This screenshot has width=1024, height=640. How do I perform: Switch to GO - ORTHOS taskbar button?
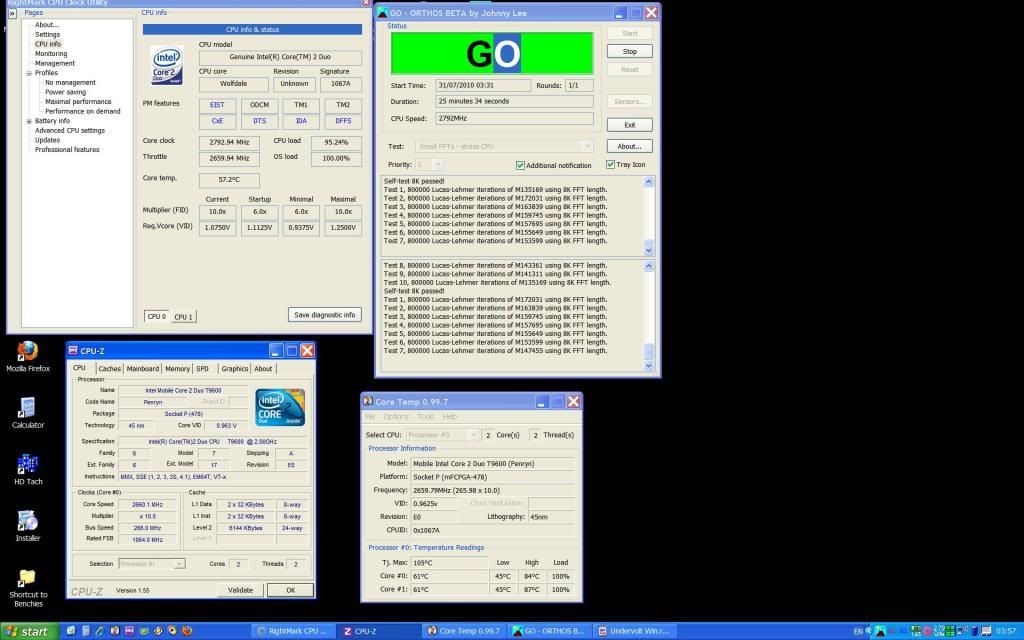tap(550, 631)
